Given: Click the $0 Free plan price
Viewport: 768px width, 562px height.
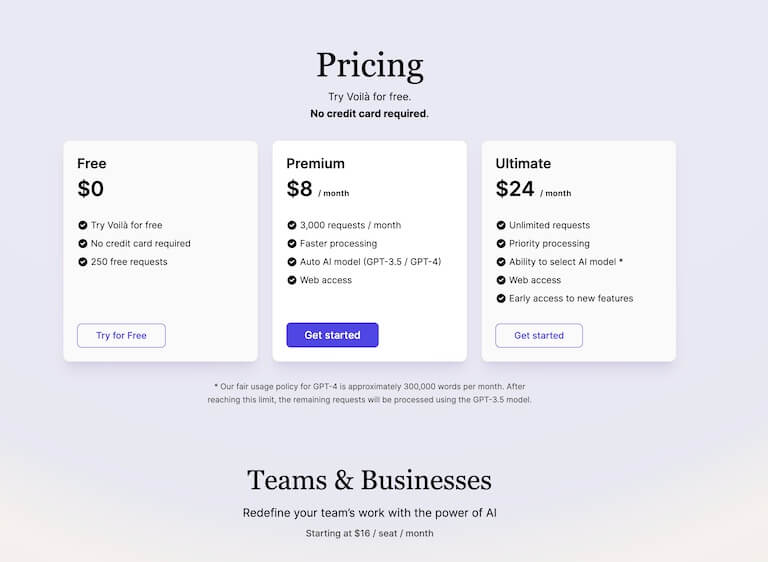Looking at the screenshot, I should (x=91, y=189).
